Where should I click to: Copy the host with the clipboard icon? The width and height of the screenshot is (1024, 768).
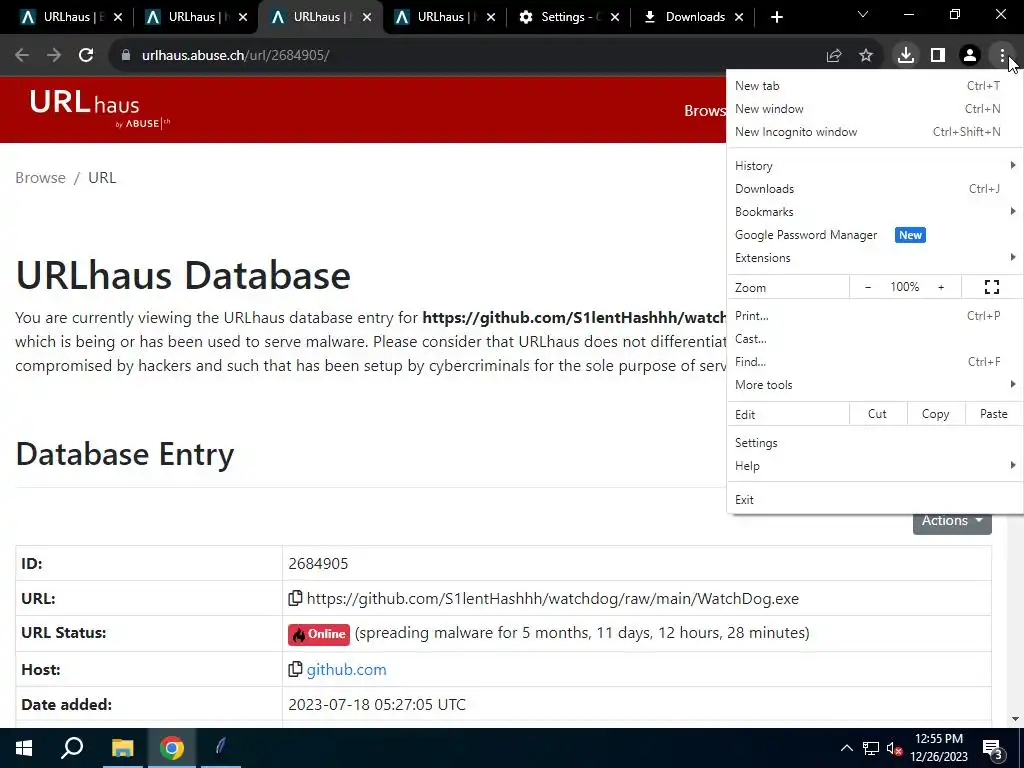(295, 669)
